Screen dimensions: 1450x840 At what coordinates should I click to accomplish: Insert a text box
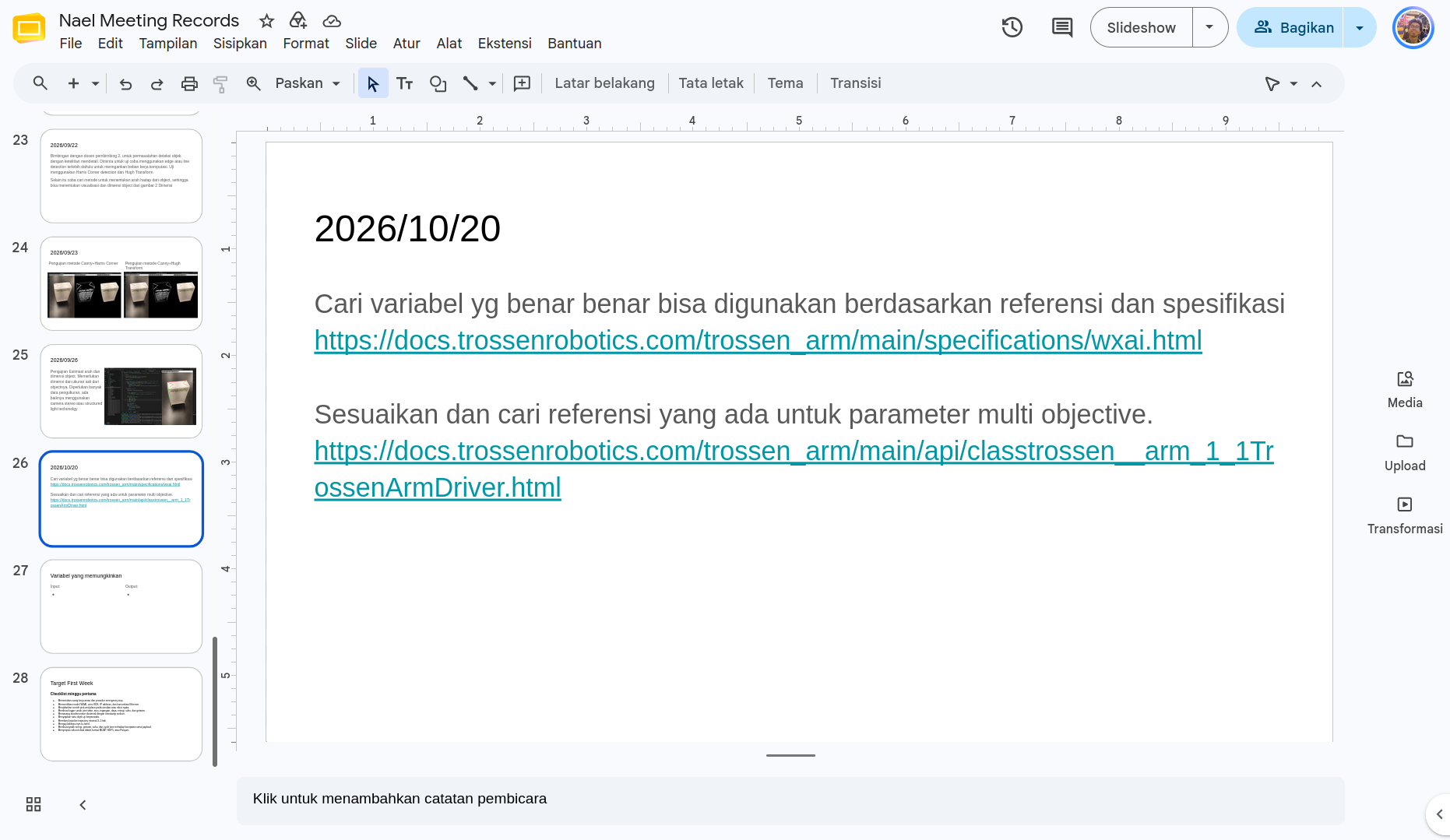[405, 83]
